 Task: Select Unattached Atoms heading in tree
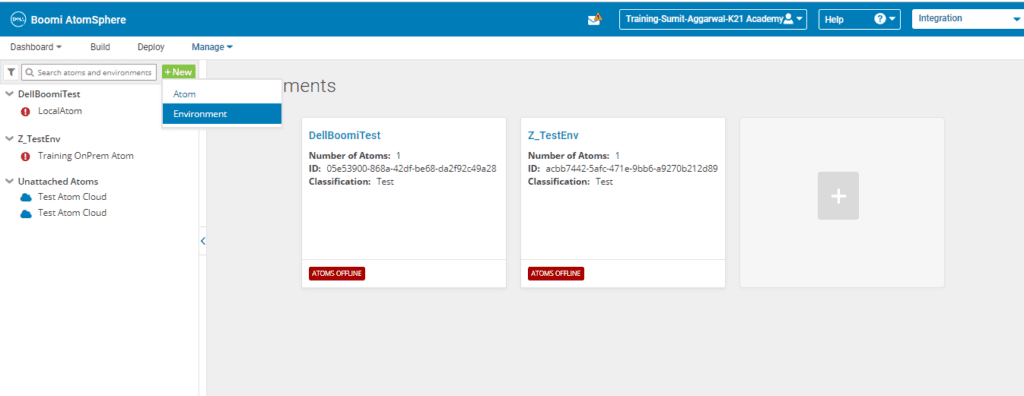[58, 181]
